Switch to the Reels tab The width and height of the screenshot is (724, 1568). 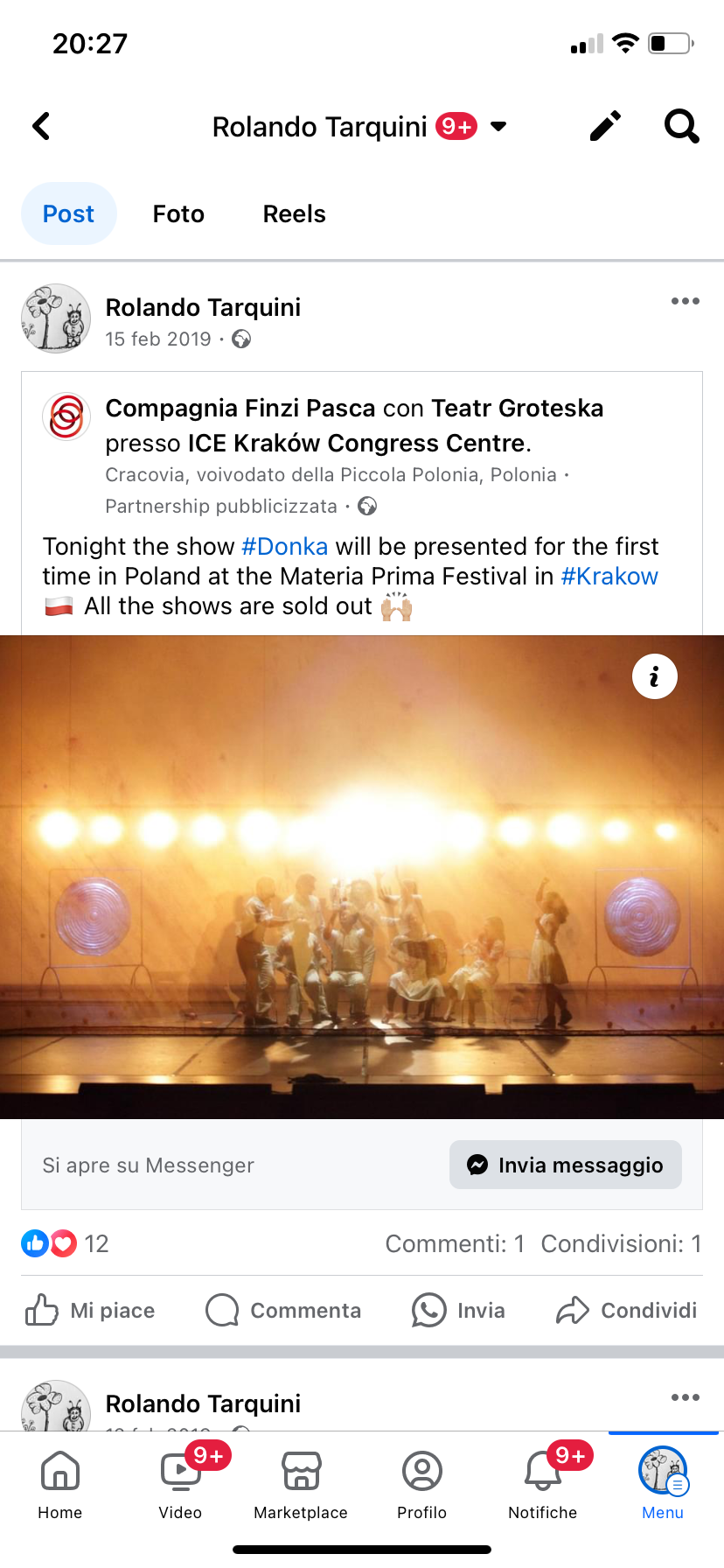coord(294,213)
